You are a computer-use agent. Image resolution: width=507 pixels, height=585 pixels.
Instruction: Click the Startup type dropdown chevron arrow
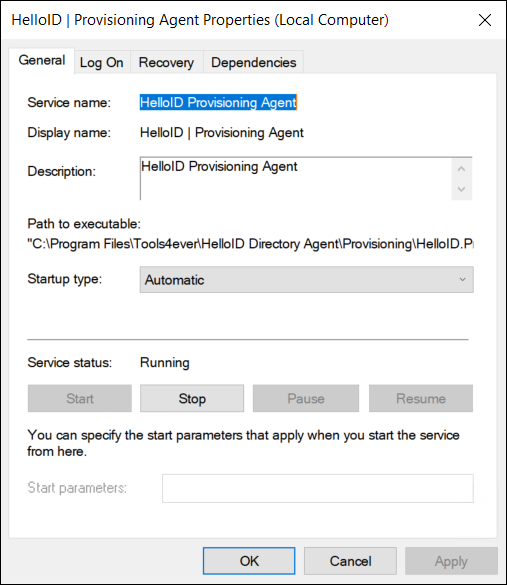coord(463,279)
